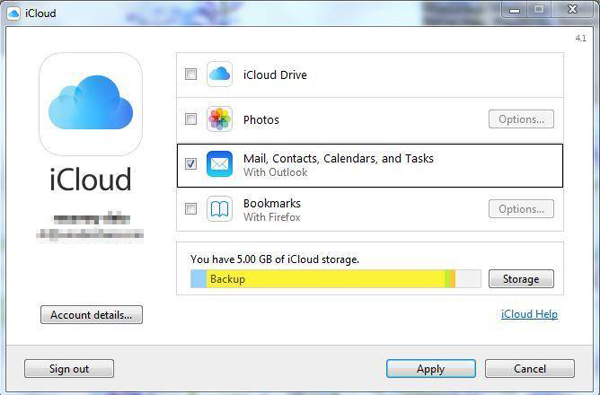This screenshot has height=395, width=600.
Task: Open the iCloud Help link
Action: [x=529, y=314]
